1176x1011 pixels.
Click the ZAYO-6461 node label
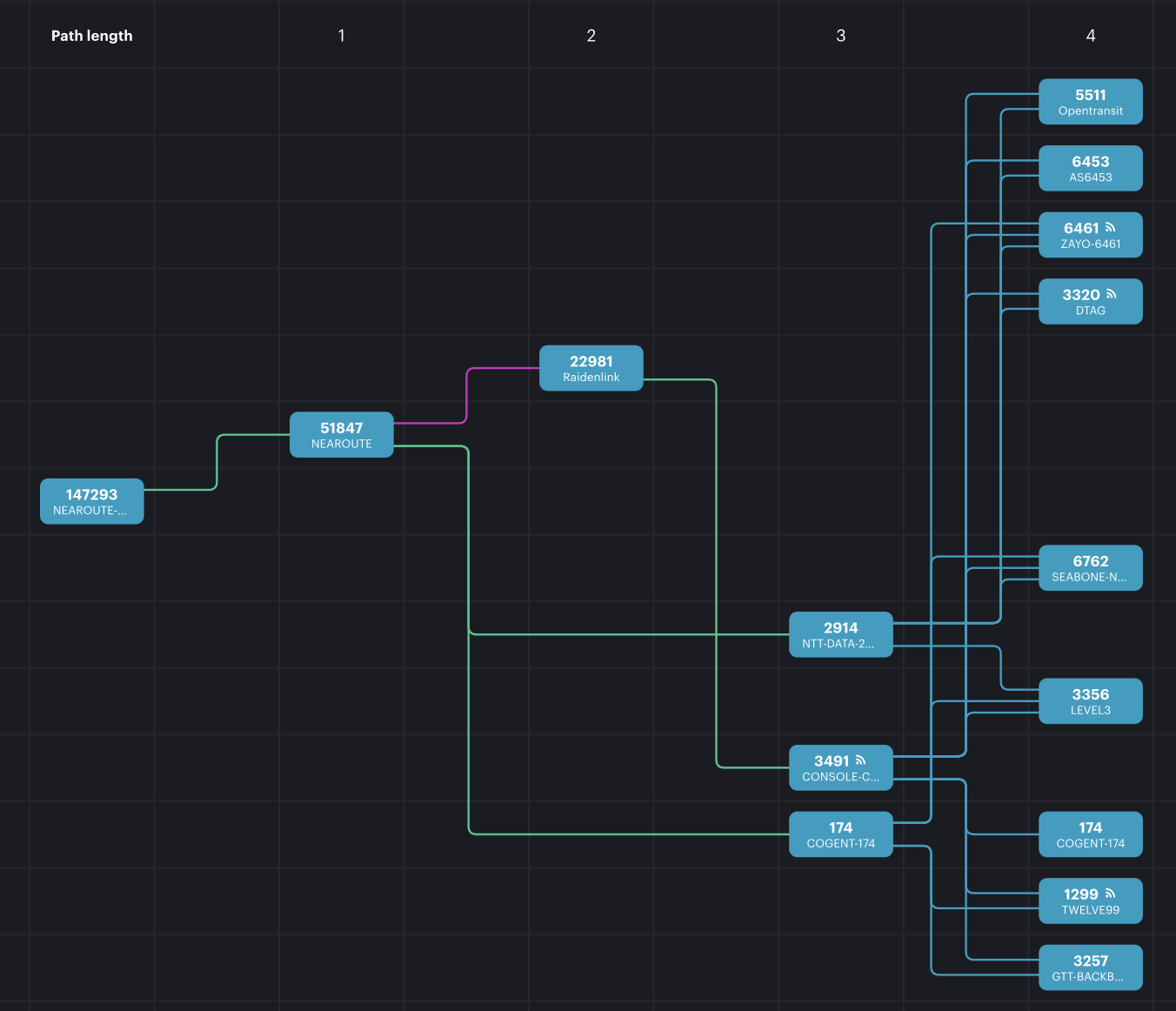click(1090, 244)
